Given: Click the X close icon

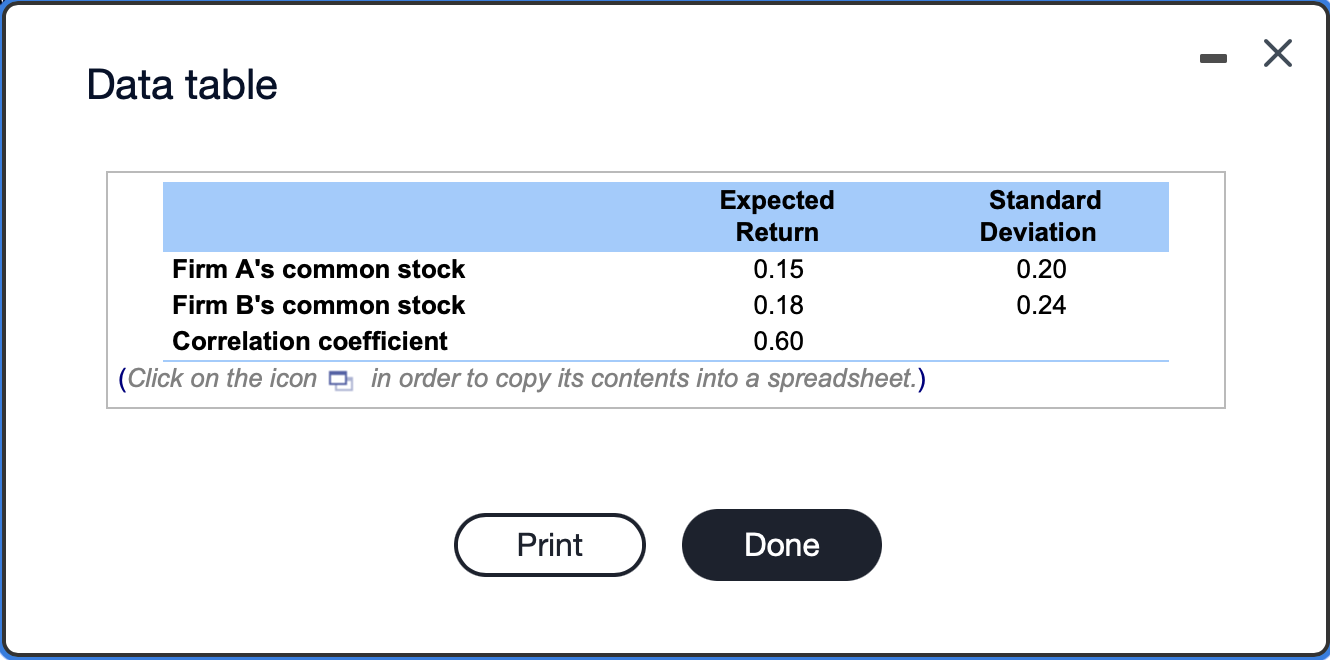Looking at the screenshot, I should [x=1277, y=55].
